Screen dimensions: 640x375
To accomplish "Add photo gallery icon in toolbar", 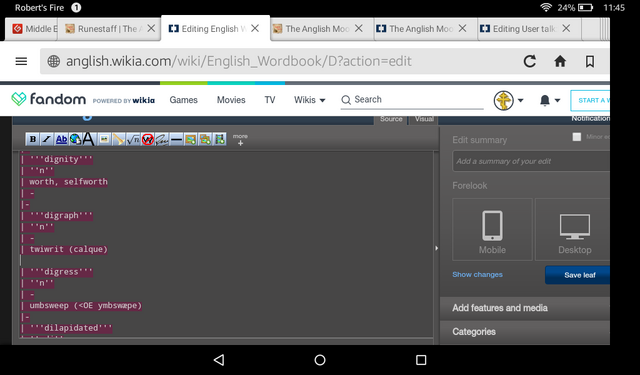I will [x=205, y=139].
